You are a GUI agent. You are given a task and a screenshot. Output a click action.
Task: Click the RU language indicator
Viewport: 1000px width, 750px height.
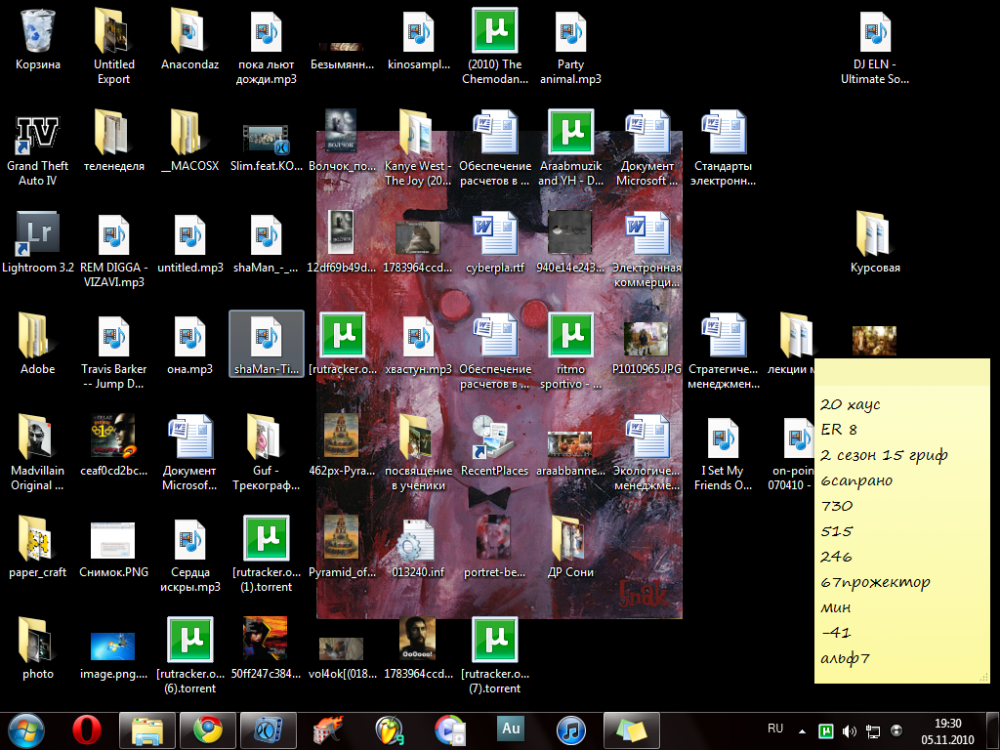tap(775, 728)
